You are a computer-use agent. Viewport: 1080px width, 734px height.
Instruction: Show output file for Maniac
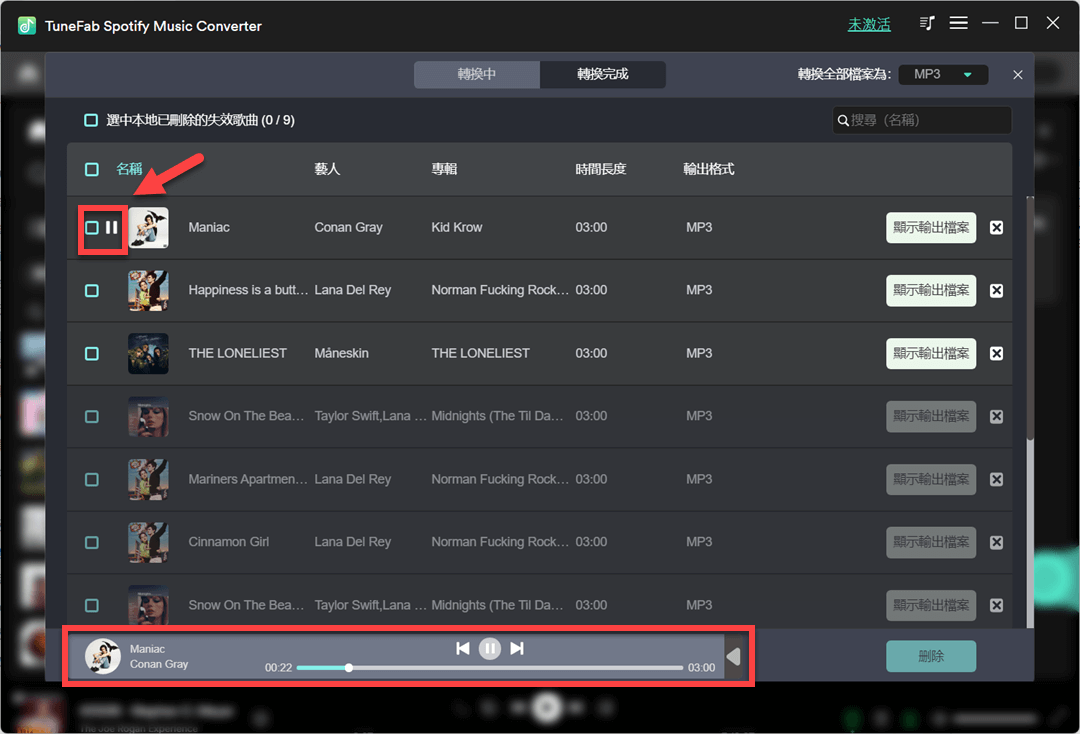point(931,228)
